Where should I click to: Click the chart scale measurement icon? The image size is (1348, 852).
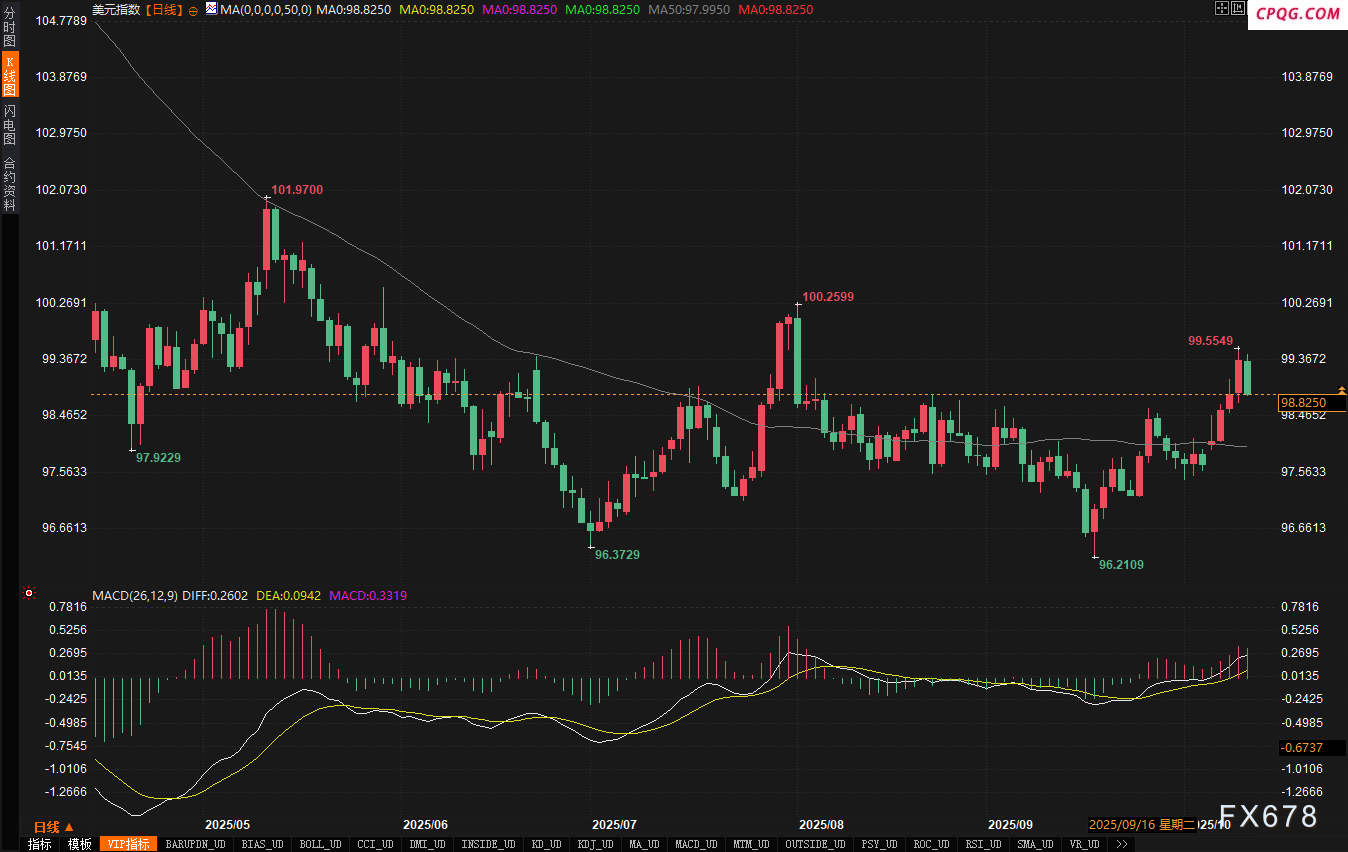coord(1238,9)
